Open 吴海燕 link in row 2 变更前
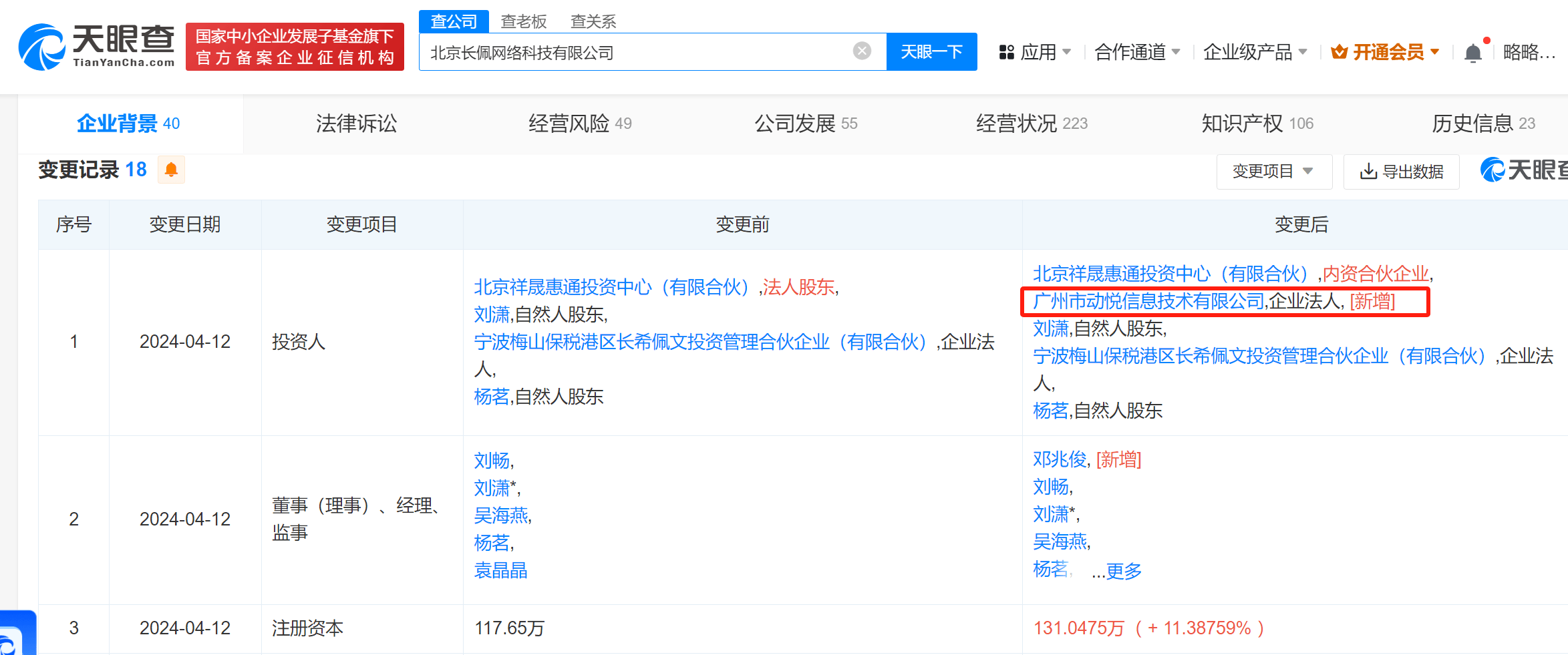Screen dimensions: 1568x655 (x=501, y=515)
